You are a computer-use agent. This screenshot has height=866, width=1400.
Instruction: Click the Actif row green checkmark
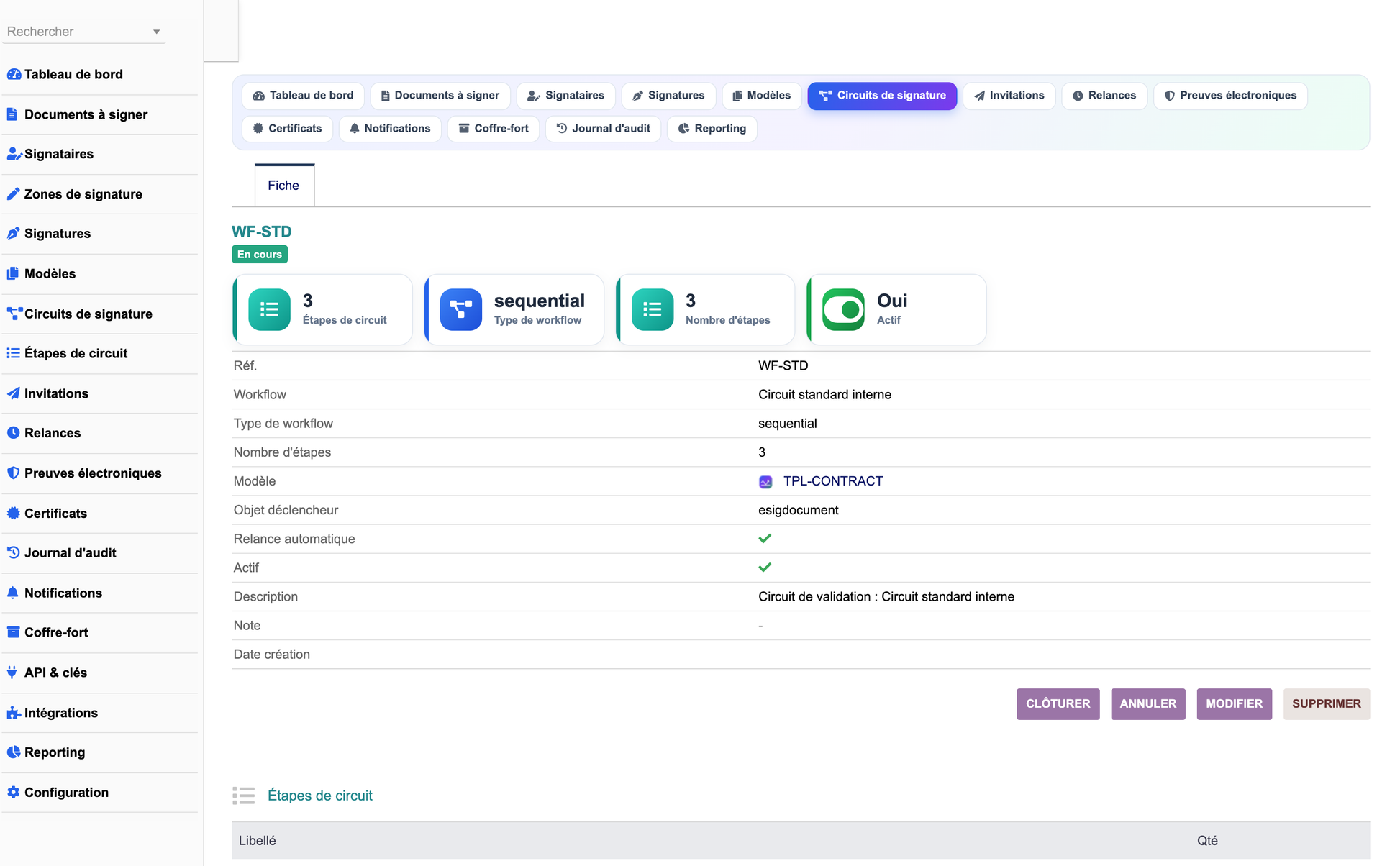coord(765,568)
